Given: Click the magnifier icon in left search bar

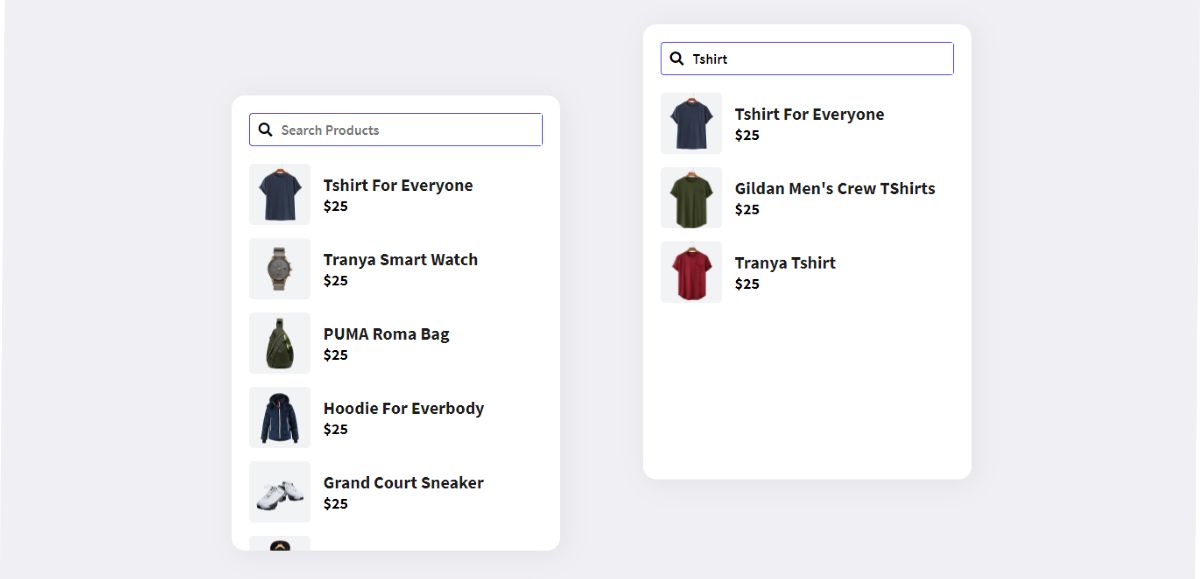Looking at the screenshot, I should (265, 129).
